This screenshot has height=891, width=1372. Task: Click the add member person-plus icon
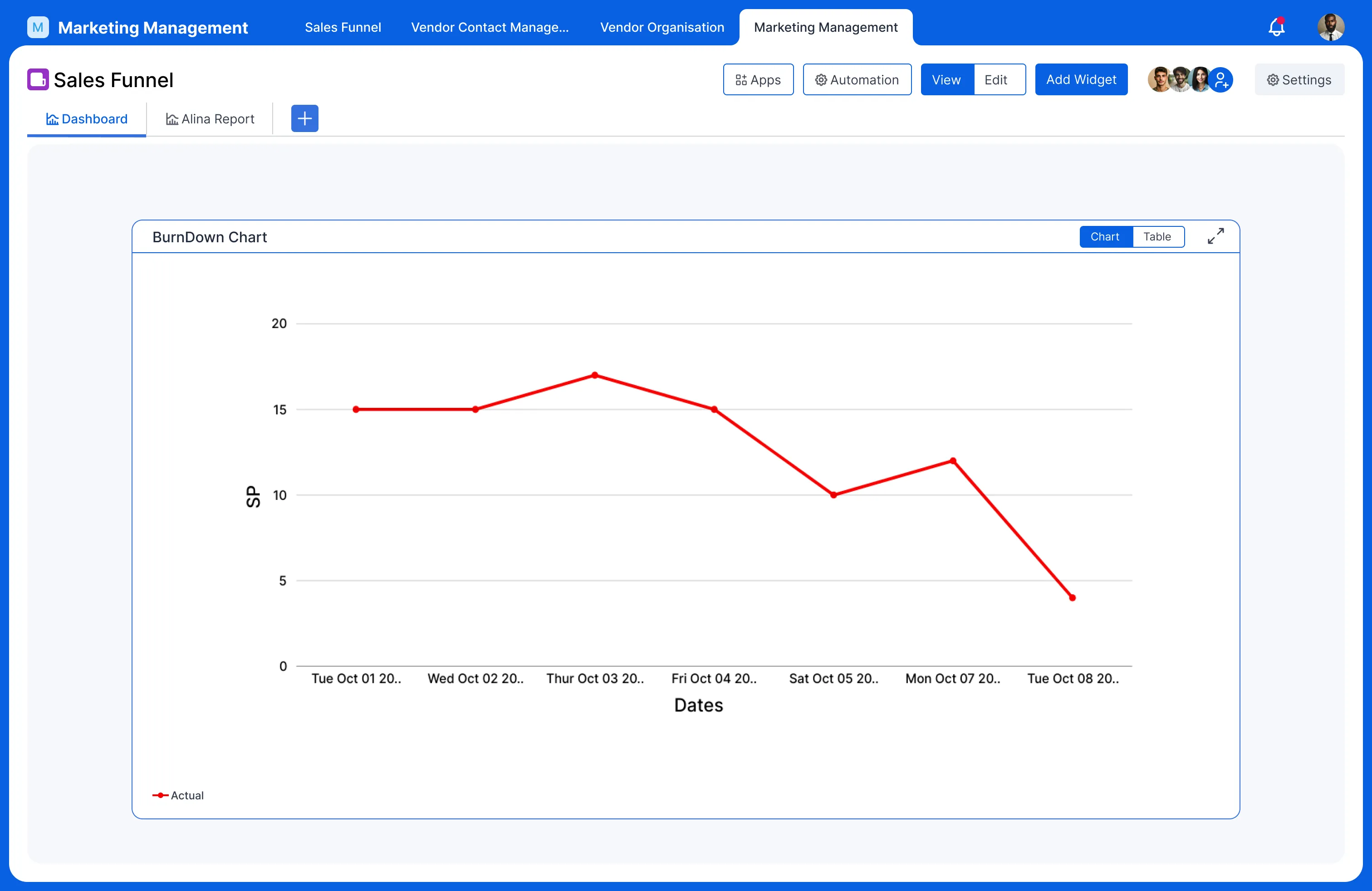point(1221,79)
